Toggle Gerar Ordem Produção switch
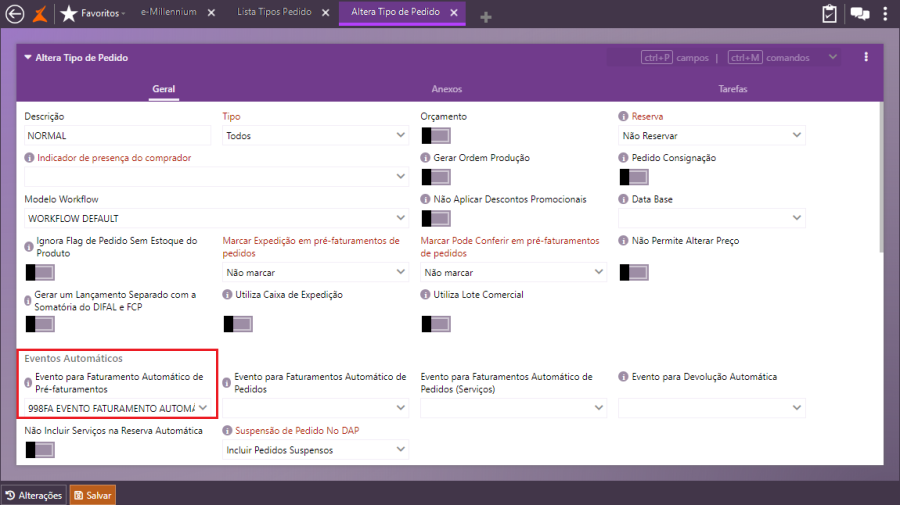The image size is (900, 505). pyautogui.click(x=436, y=177)
